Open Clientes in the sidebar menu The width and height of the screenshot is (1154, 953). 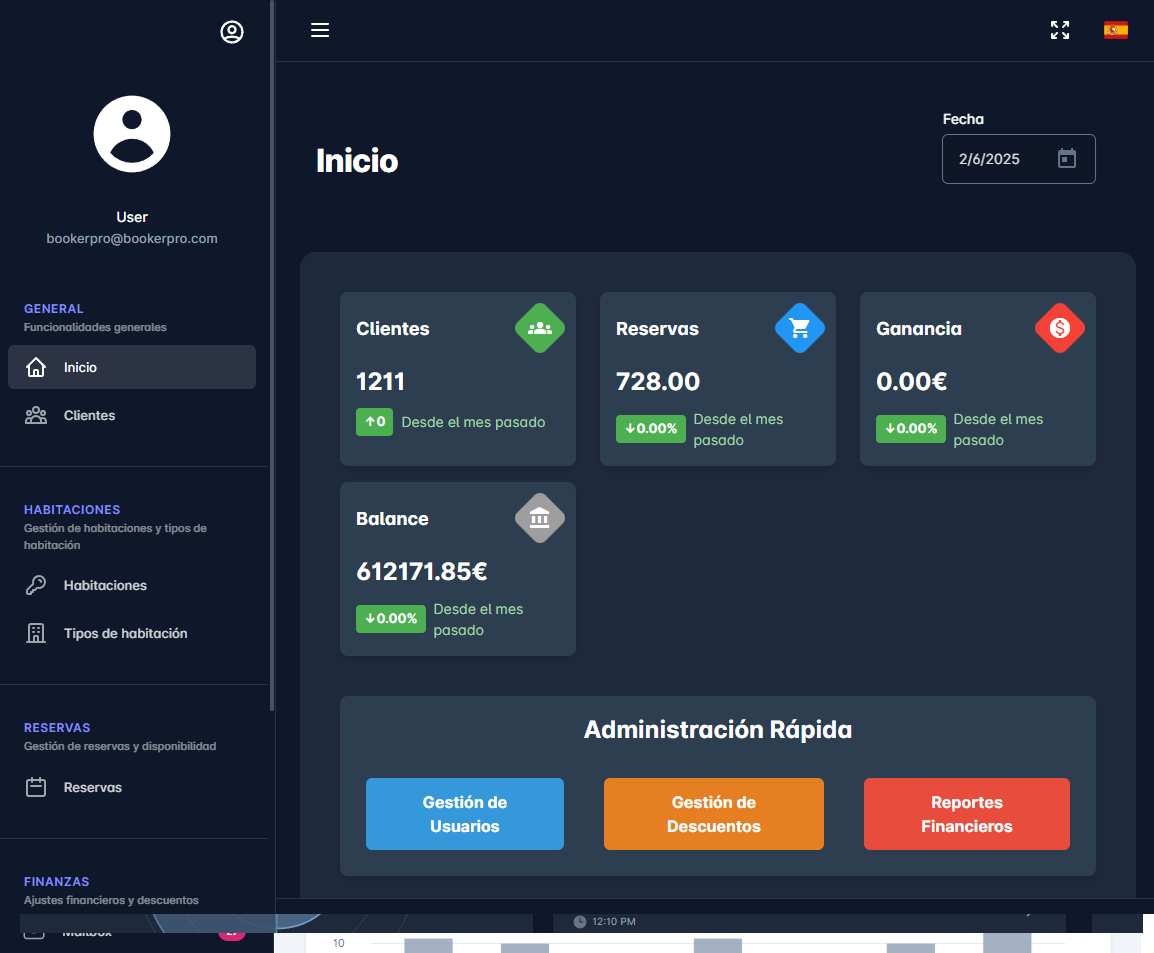90,415
